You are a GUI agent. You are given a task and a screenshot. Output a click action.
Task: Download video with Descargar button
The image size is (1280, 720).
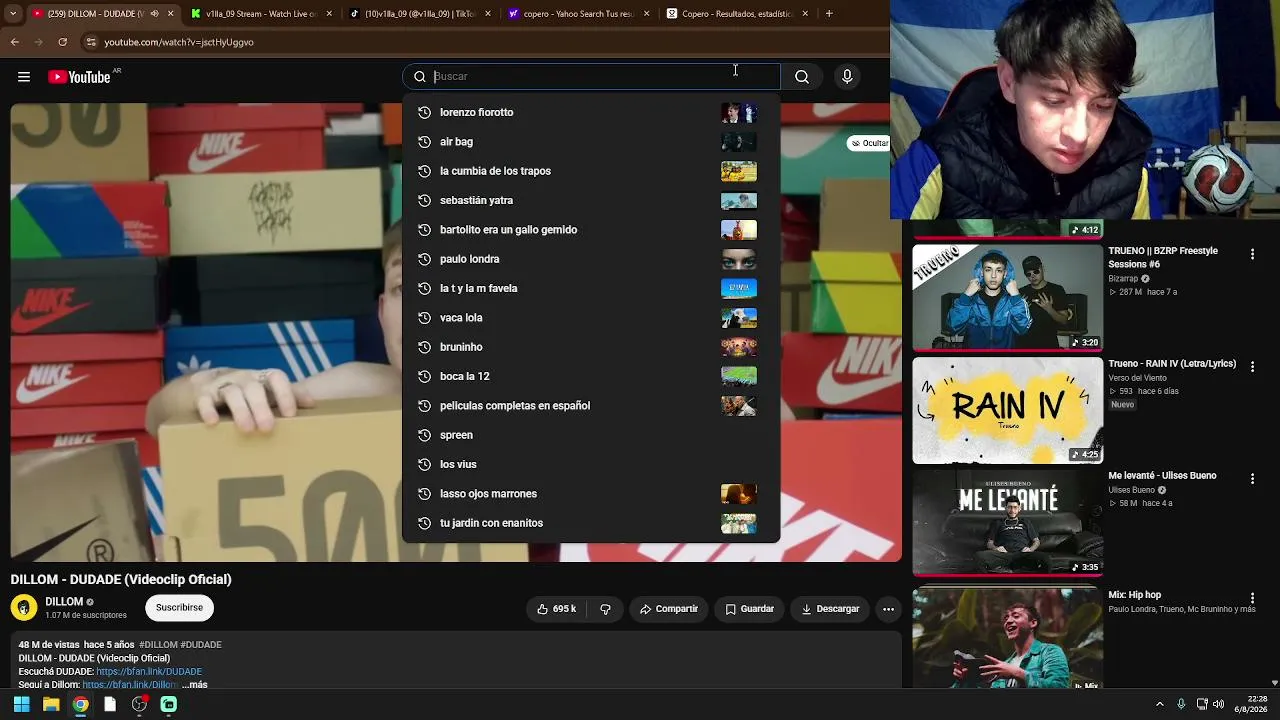point(830,609)
